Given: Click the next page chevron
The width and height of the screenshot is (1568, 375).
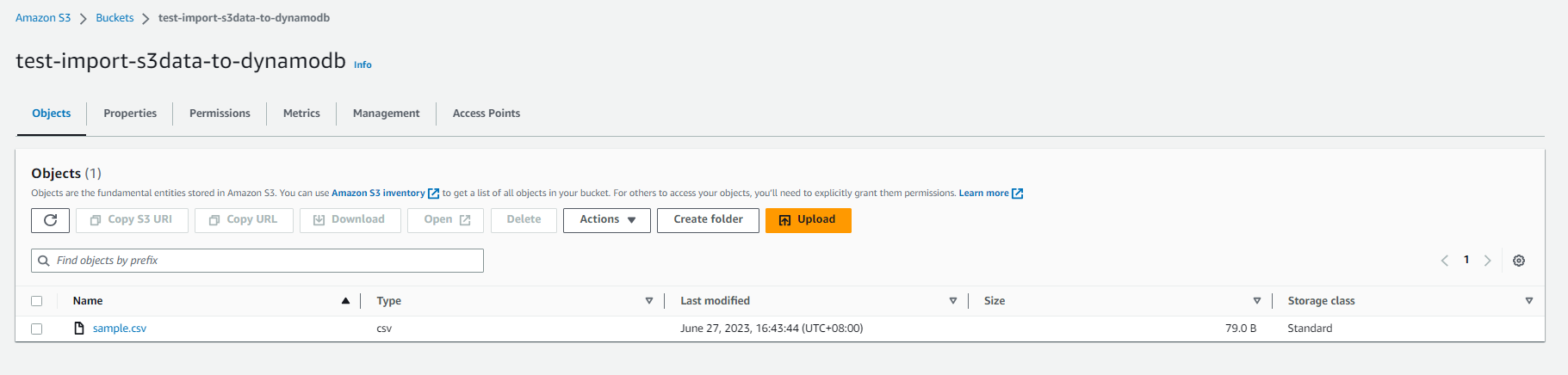Looking at the screenshot, I should [1487, 261].
